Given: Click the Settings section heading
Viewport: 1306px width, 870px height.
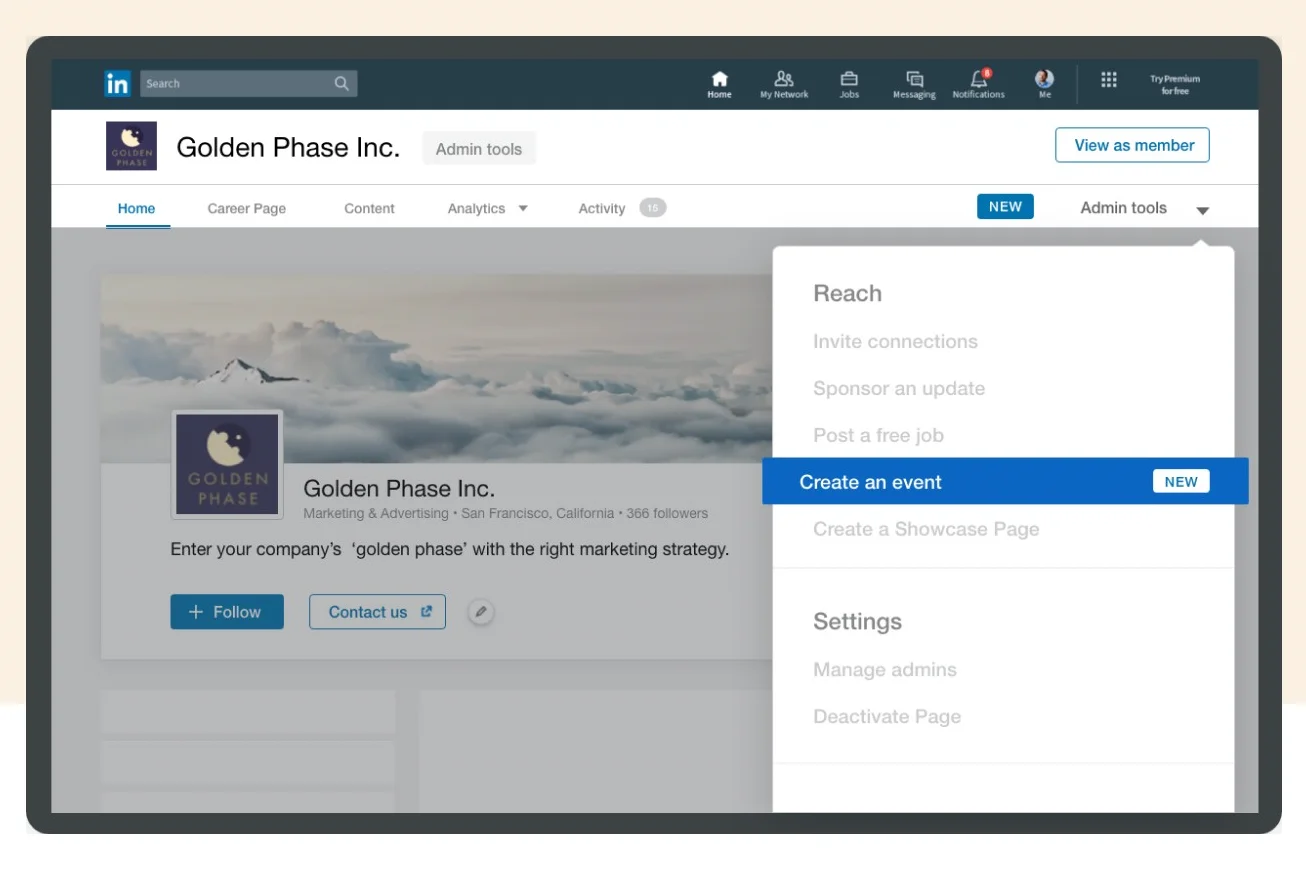Looking at the screenshot, I should coord(858,621).
